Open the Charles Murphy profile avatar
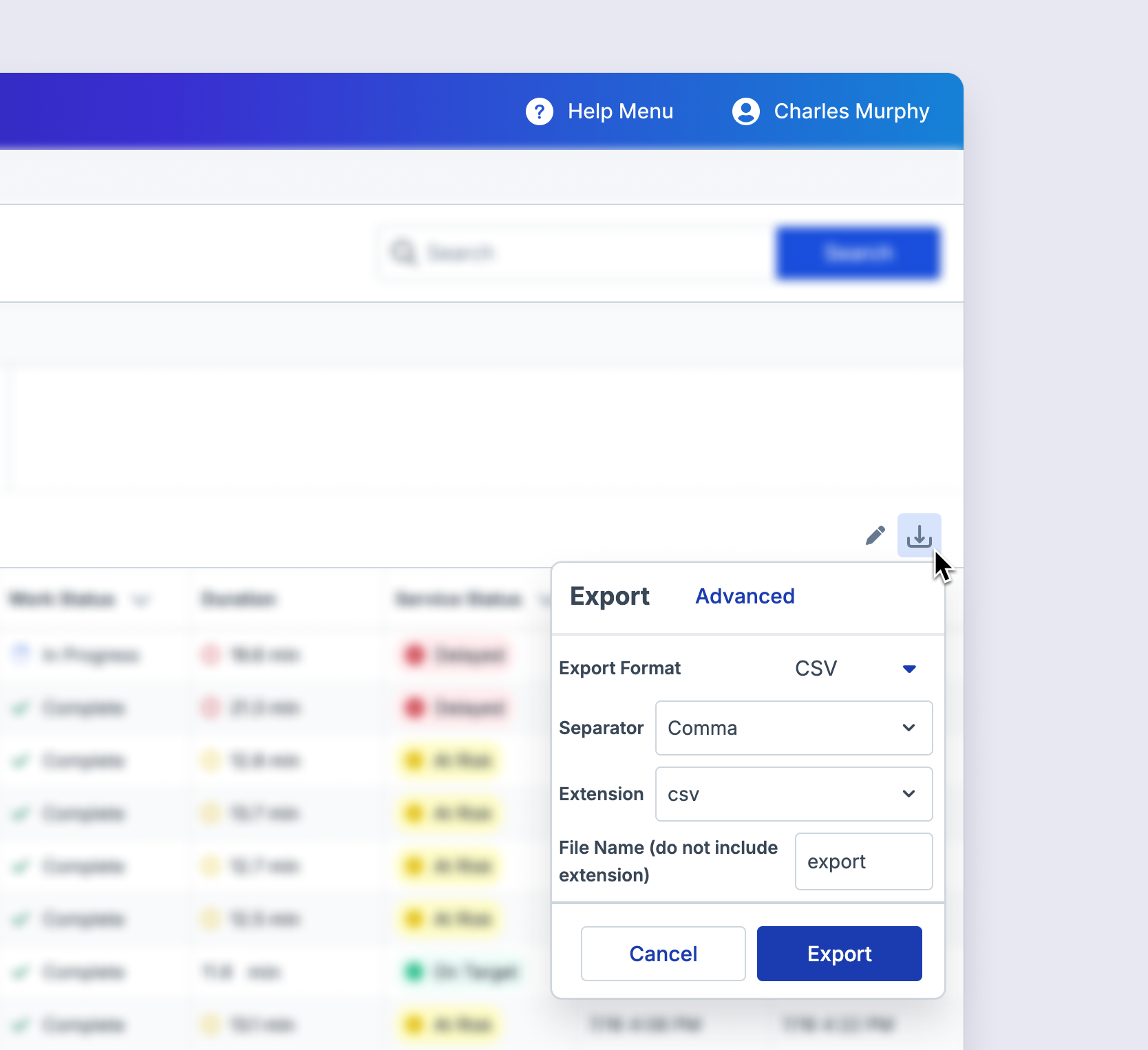The width and height of the screenshot is (1148, 1050). point(746,111)
